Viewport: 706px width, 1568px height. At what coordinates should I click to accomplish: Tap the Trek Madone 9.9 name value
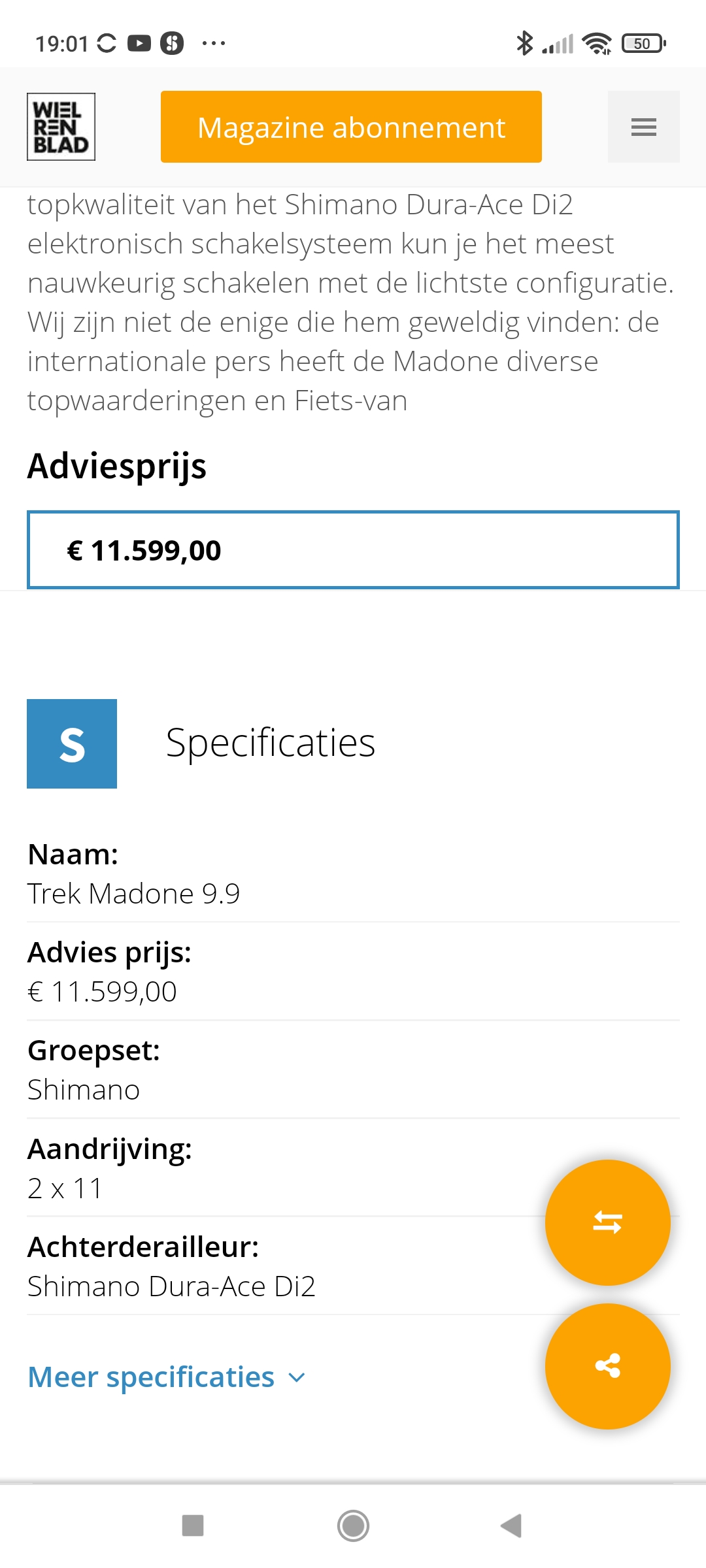click(x=134, y=894)
